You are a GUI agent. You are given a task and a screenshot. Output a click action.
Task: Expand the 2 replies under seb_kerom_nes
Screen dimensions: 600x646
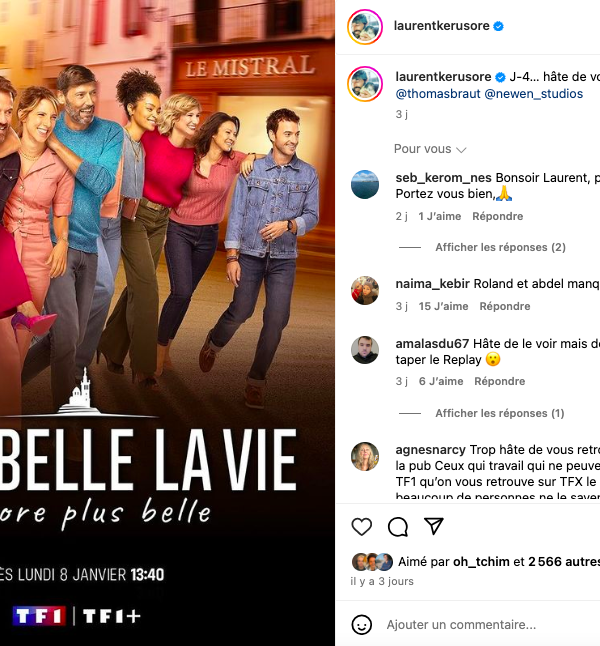click(500, 247)
